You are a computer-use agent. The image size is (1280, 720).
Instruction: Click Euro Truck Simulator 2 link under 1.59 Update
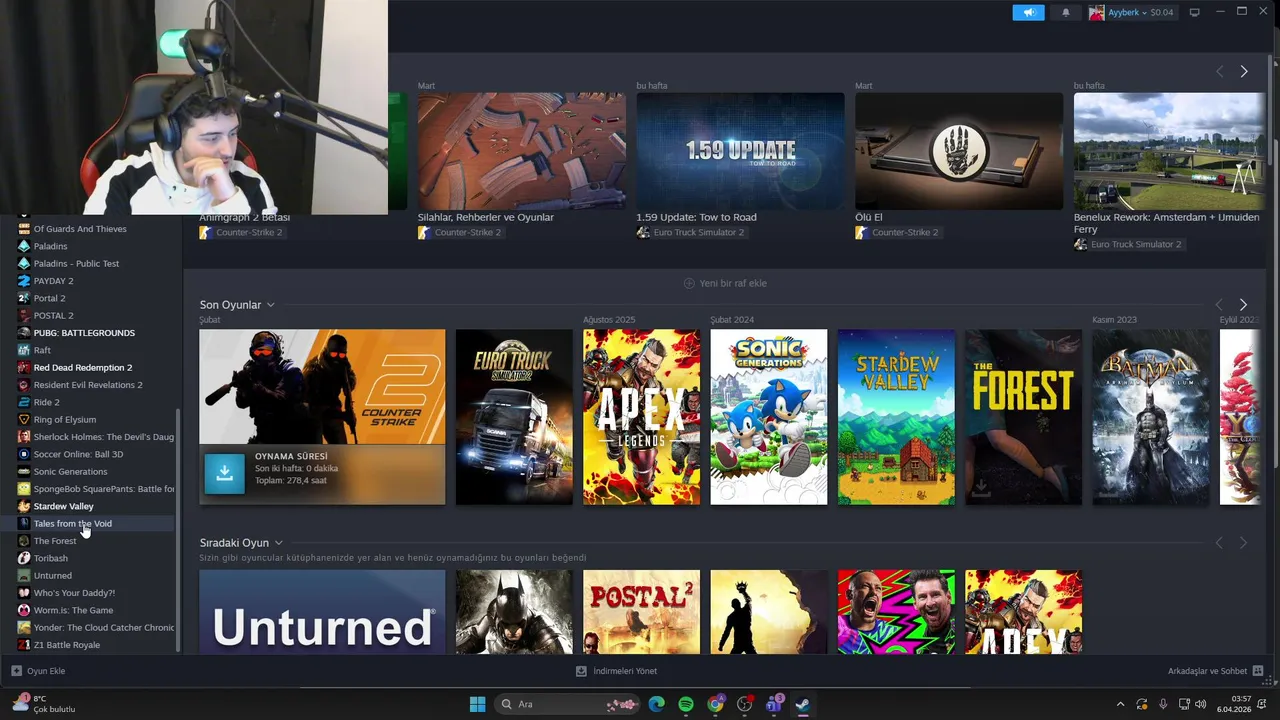pyautogui.click(x=698, y=232)
